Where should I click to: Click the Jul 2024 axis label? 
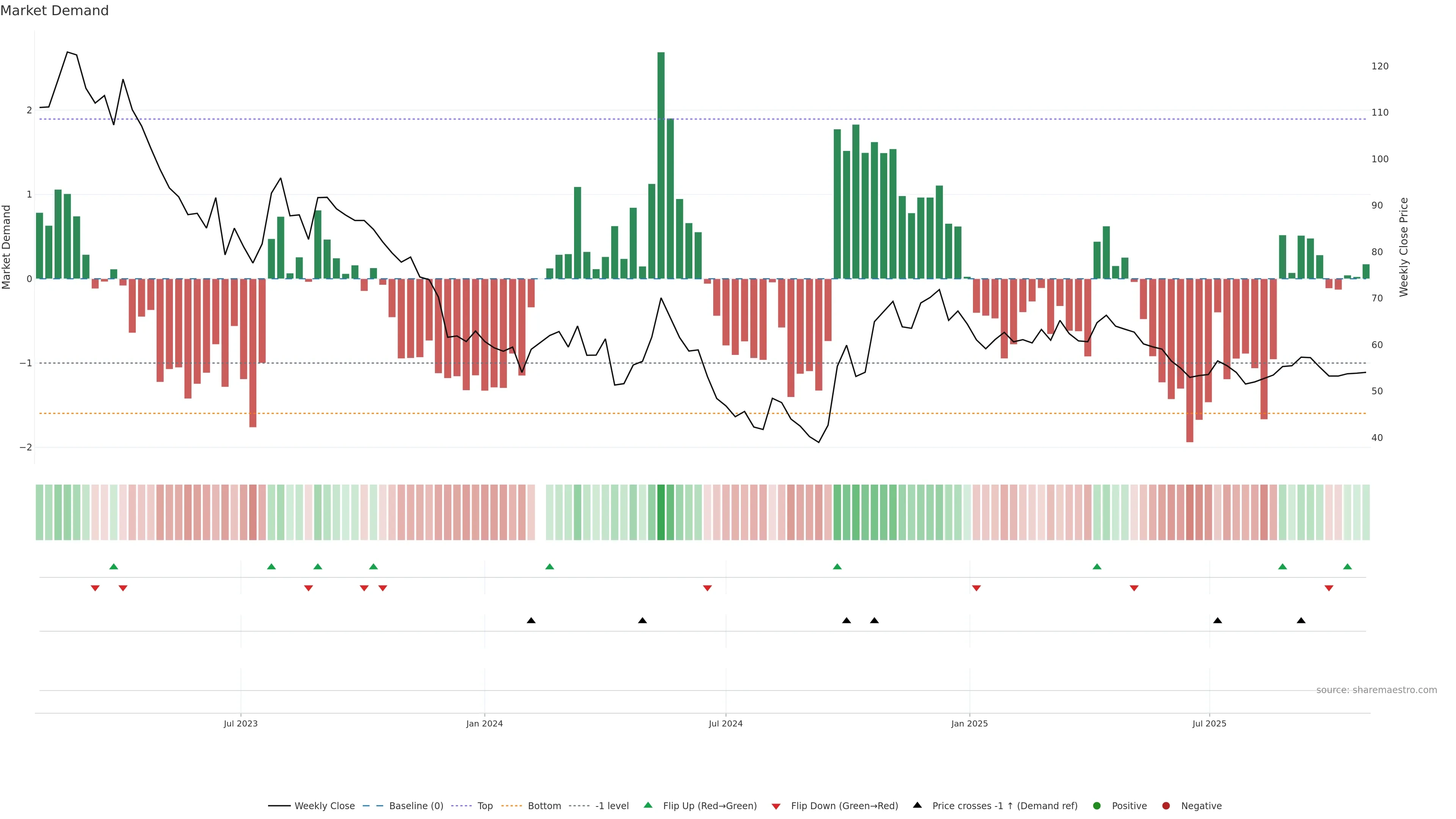click(725, 723)
